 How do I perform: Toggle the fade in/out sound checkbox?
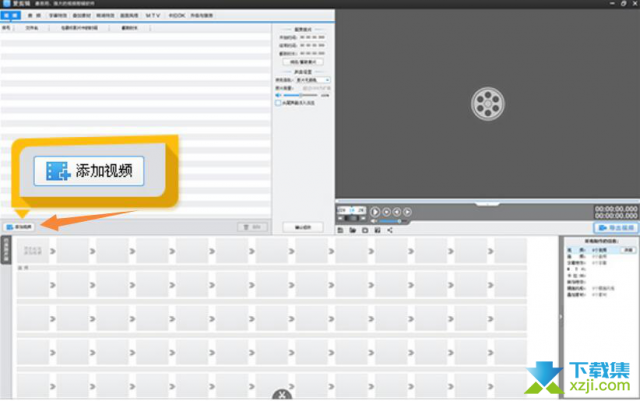278,103
